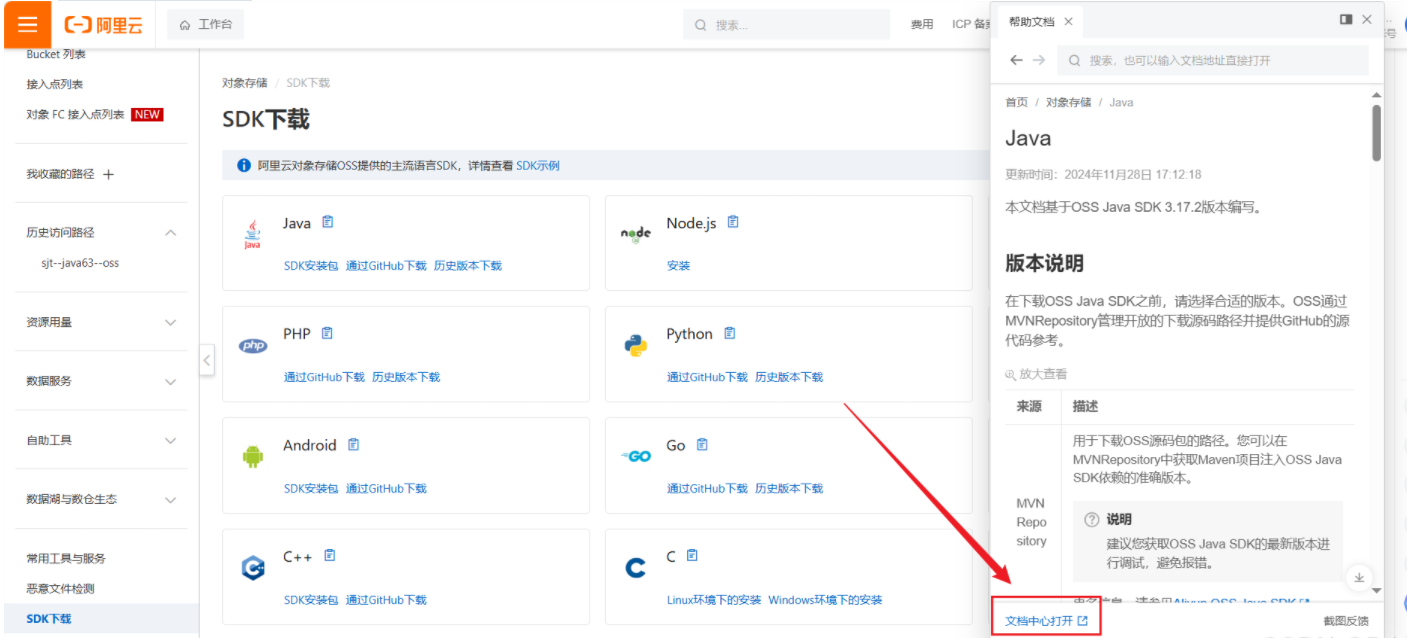Image resolution: width=1407 pixels, height=638 pixels.
Task: Click 首页 in help breadcrumb
Action: (x=1016, y=102)
